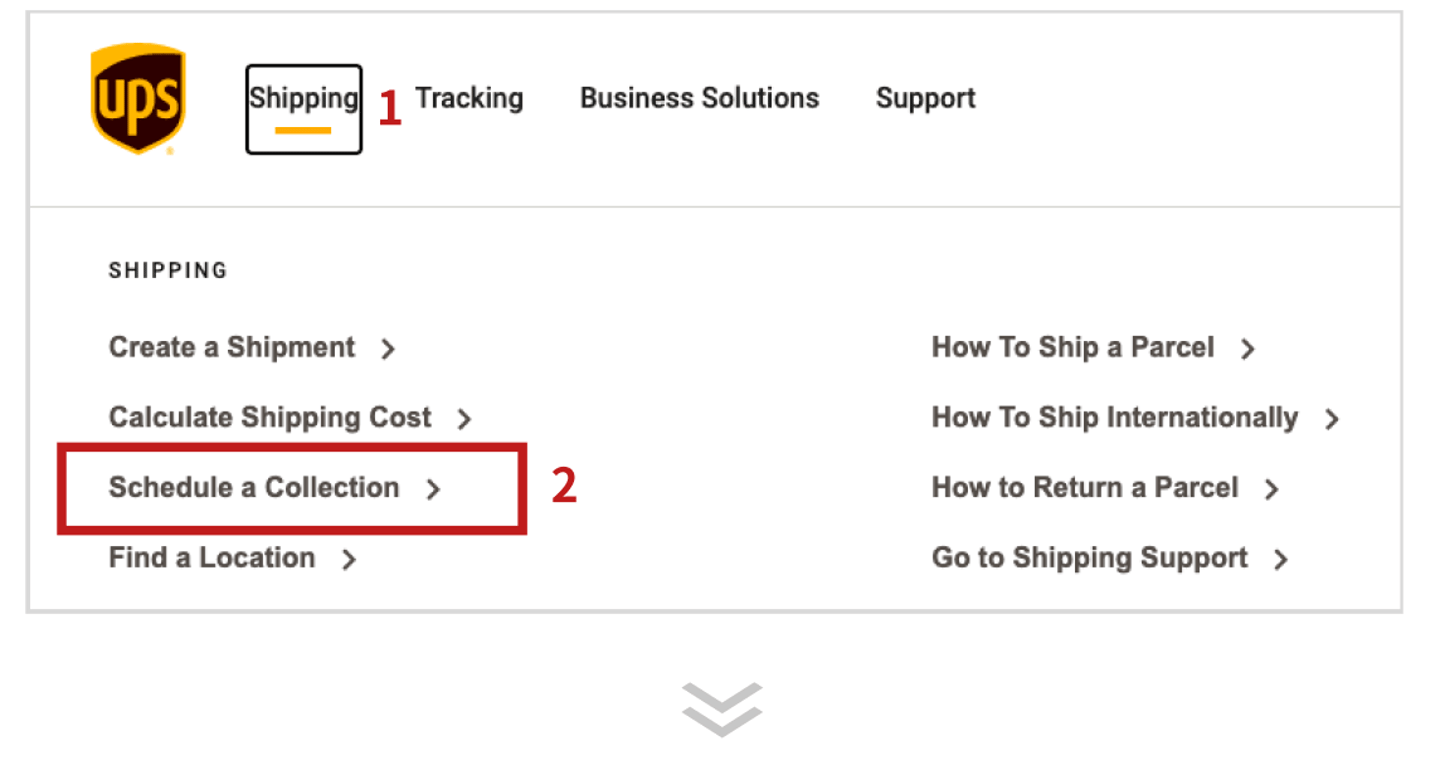Click the double chevron down icon
Viewport: 1440px width, 770px height.
(x=722, y=709)
